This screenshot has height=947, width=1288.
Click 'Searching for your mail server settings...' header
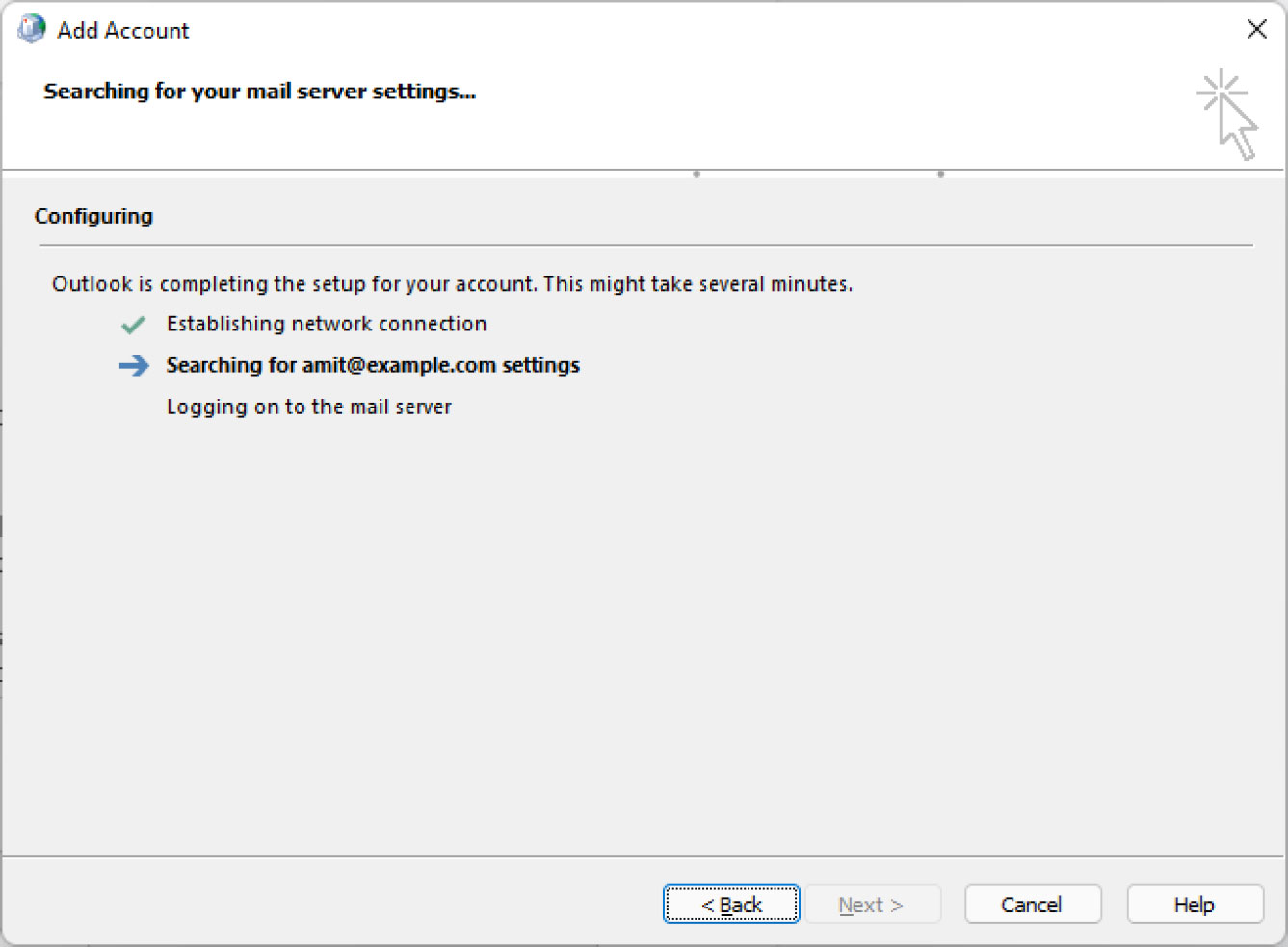pos(259,92)
